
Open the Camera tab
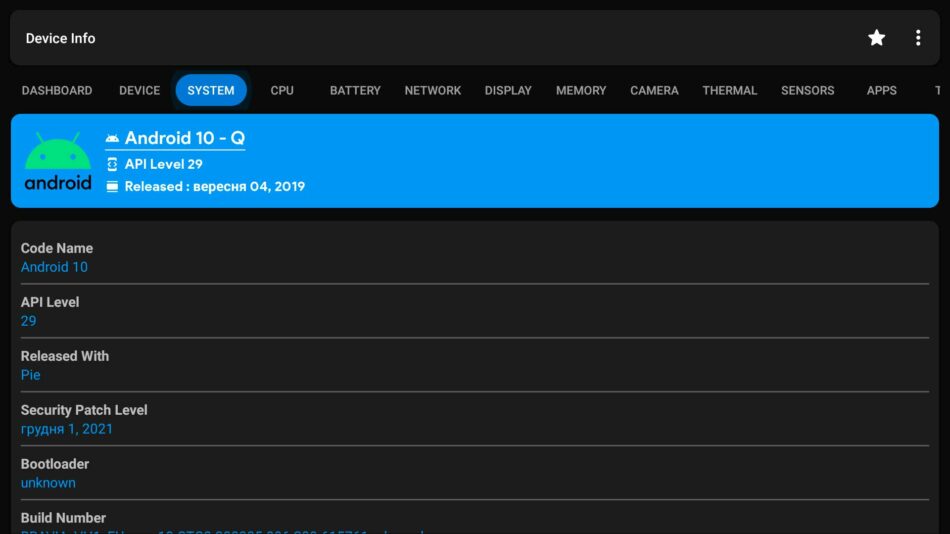click(x=654, y=90)
